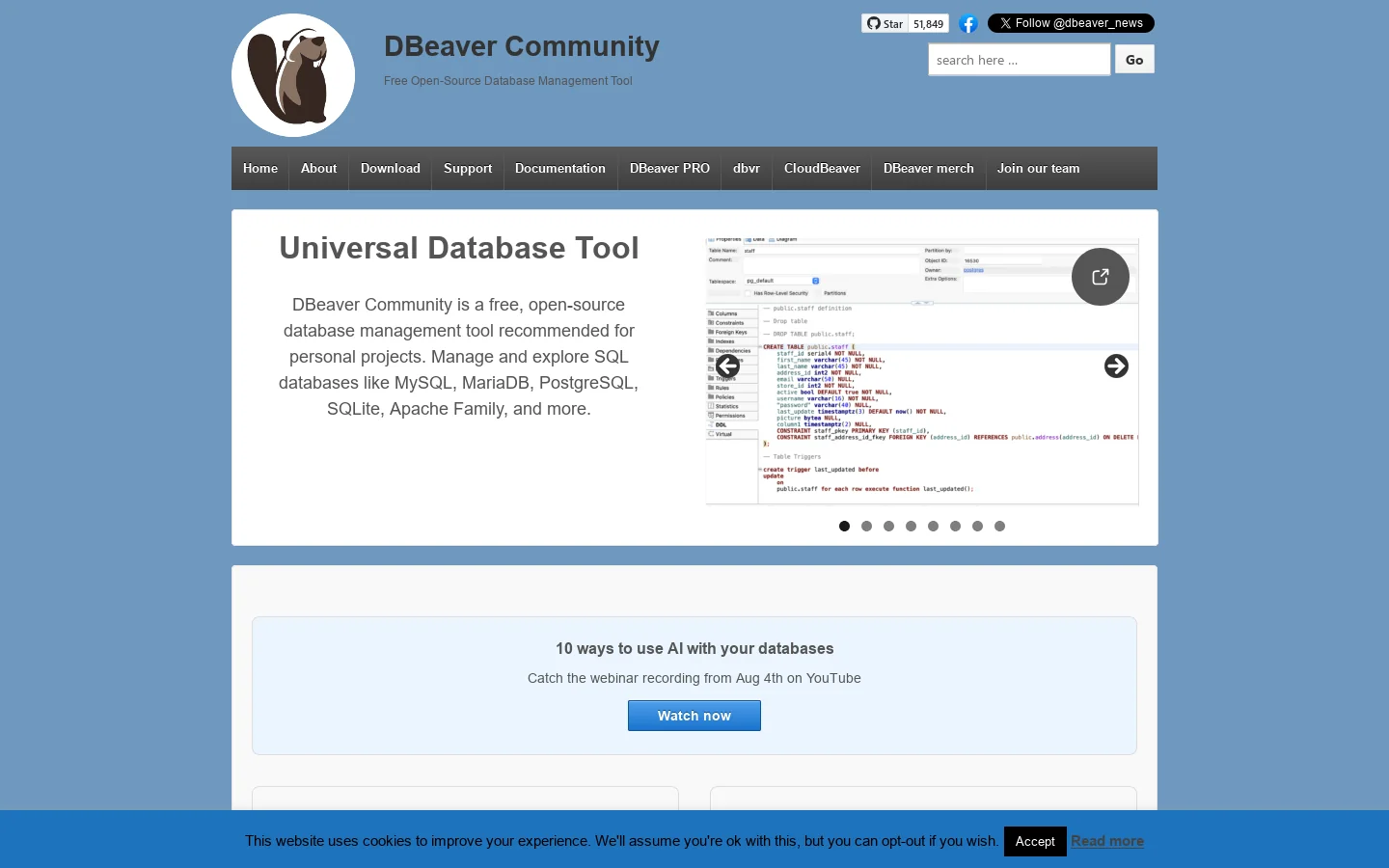Select the sixth slideshow dot
The width and height of the screenshot is (1389, 868).
pos(955,527)
